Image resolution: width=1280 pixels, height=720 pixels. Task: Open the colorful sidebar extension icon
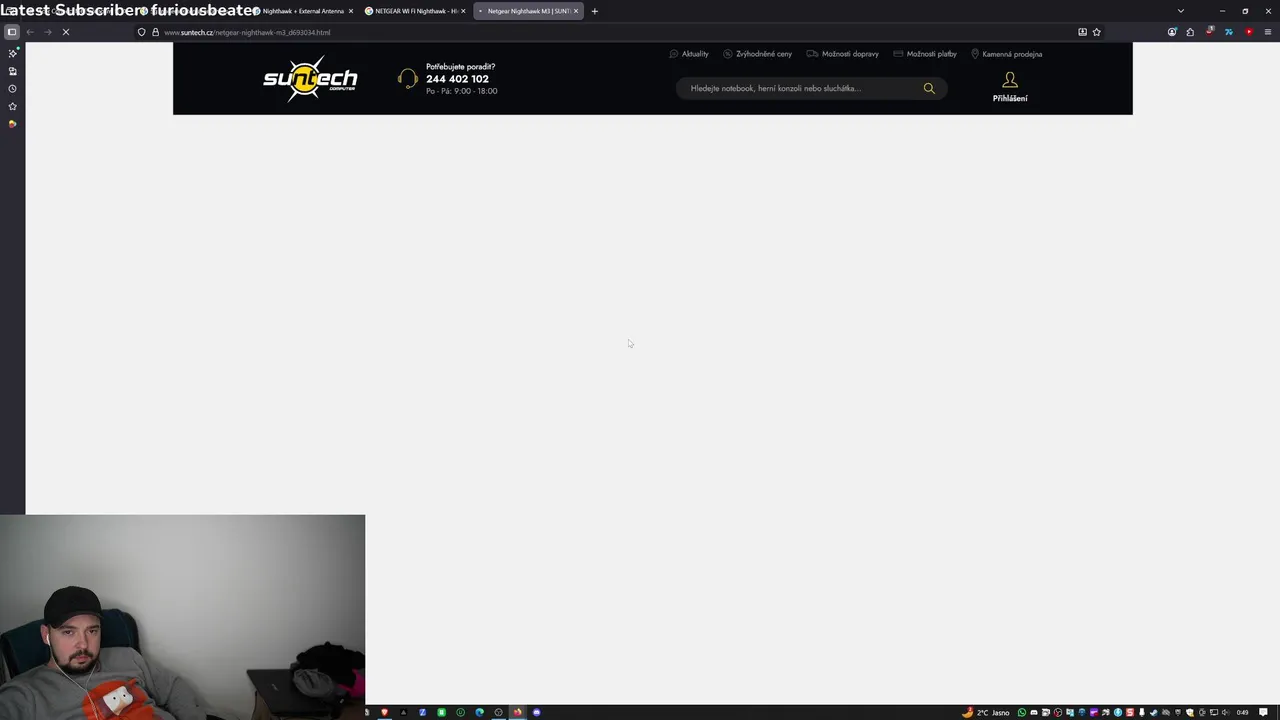point(12,124)
